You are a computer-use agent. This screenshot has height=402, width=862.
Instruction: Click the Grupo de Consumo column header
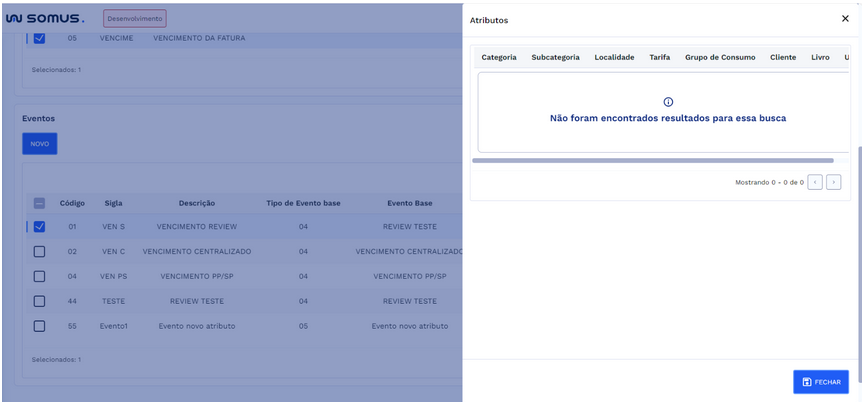coord(720,57)
